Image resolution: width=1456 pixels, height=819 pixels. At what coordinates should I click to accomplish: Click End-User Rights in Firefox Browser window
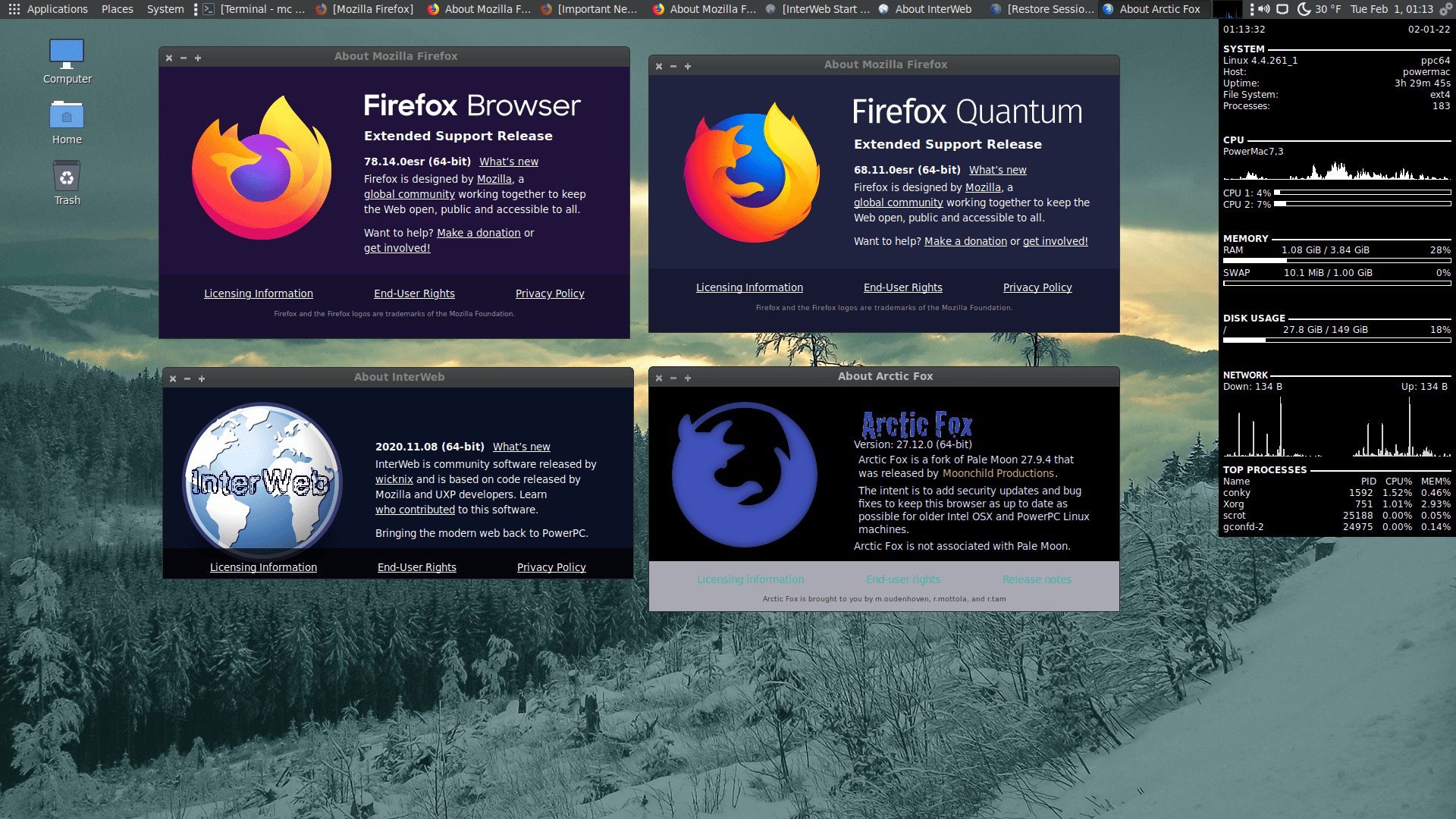tap(414, 293)
